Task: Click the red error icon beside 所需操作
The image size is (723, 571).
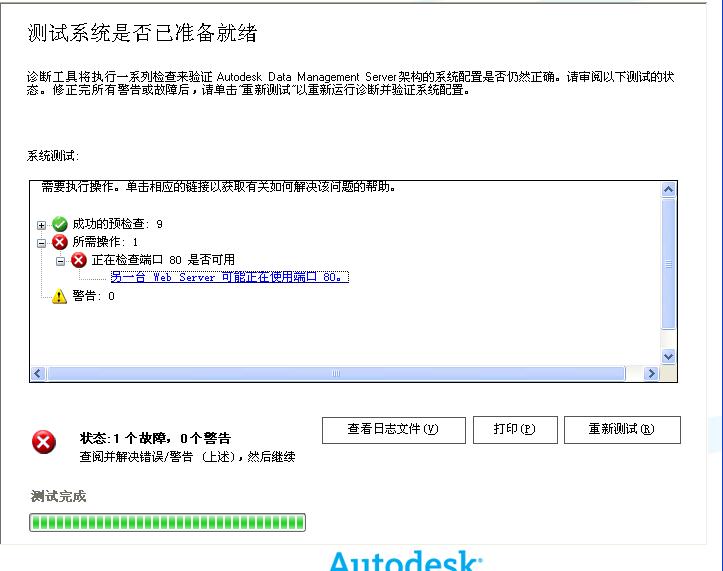Action: point(60,242)
